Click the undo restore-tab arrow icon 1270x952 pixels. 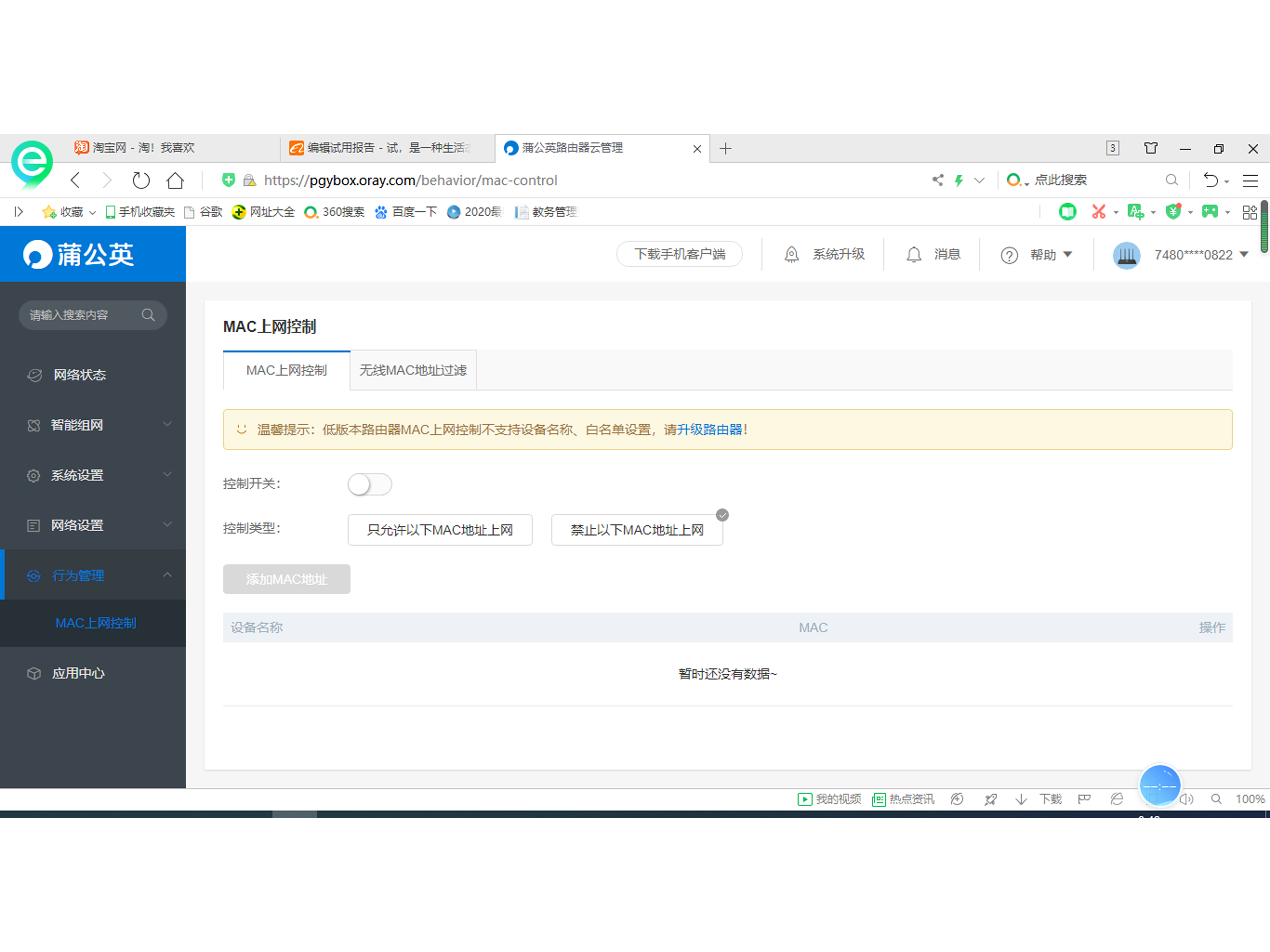coord(1210,180)
